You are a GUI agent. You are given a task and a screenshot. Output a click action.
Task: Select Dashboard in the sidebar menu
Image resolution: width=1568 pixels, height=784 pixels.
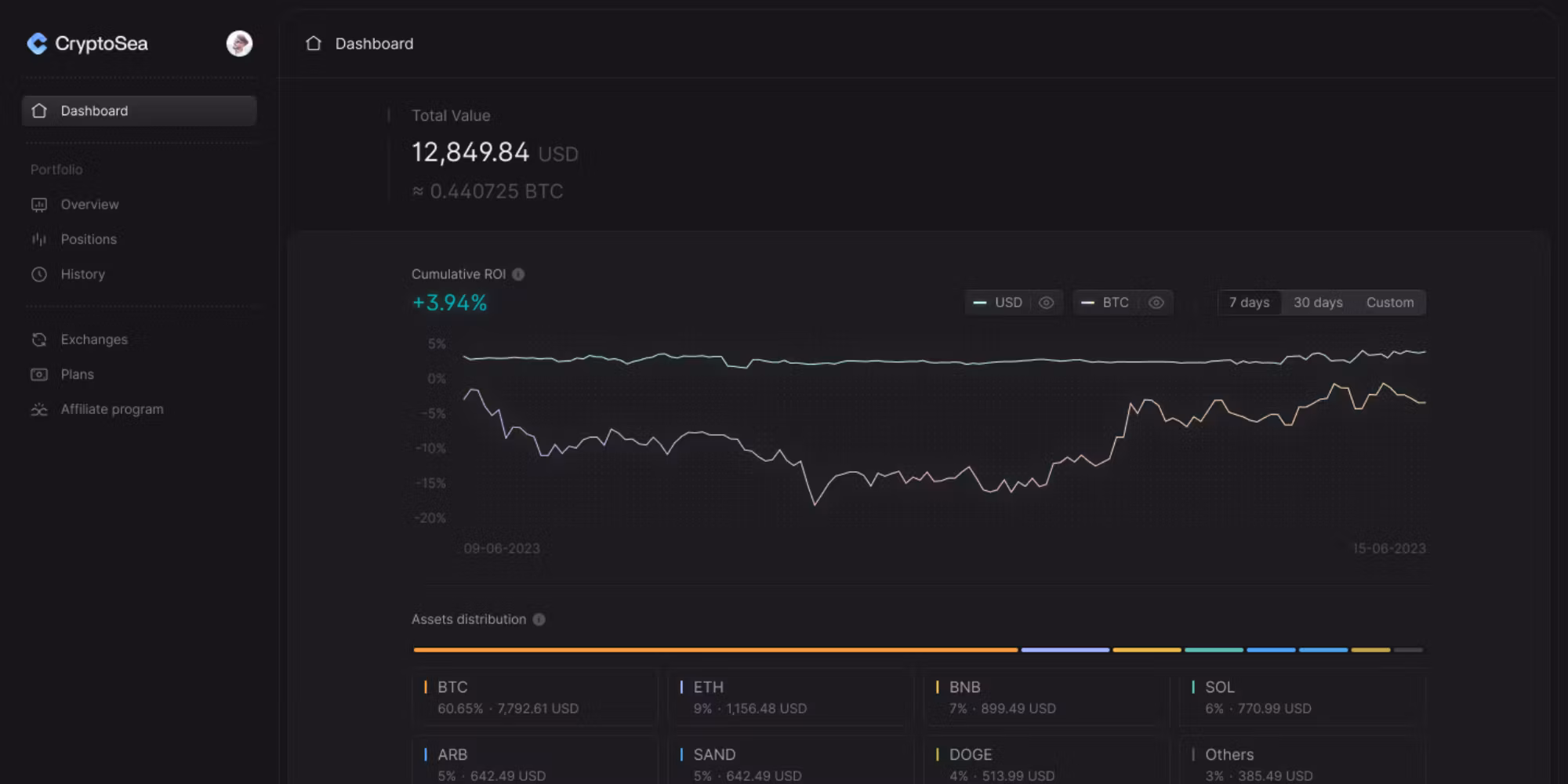pos(140,111)
